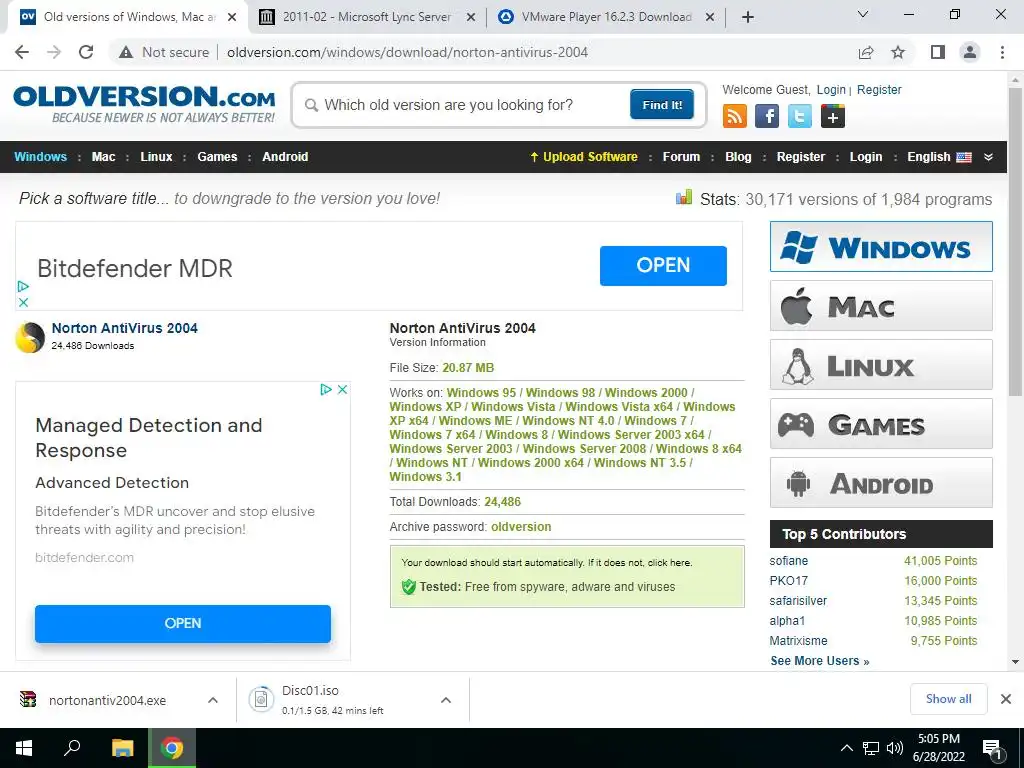Click the browser forward arrow

coord(54,52)
